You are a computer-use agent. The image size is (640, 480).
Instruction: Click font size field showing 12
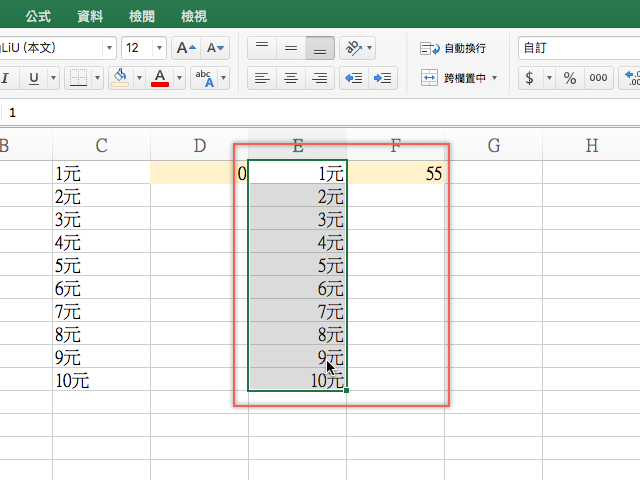138,48
